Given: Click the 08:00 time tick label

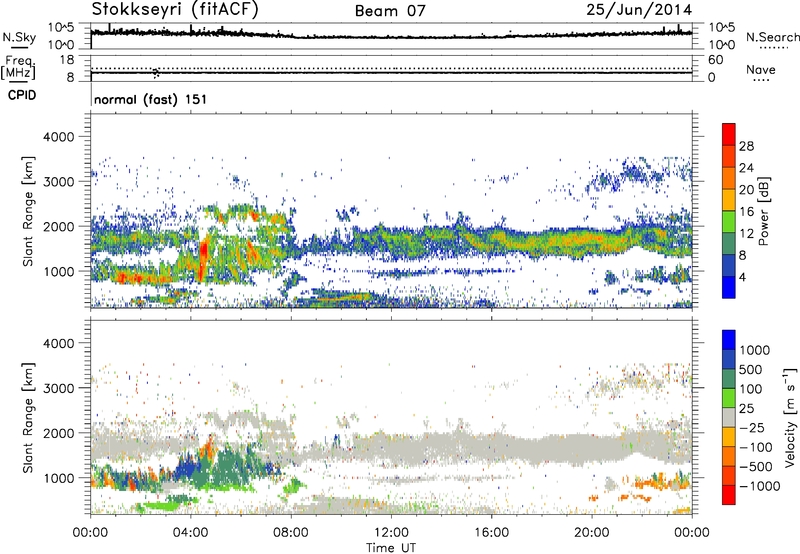Looking at the screenshot, I should 291,533.
